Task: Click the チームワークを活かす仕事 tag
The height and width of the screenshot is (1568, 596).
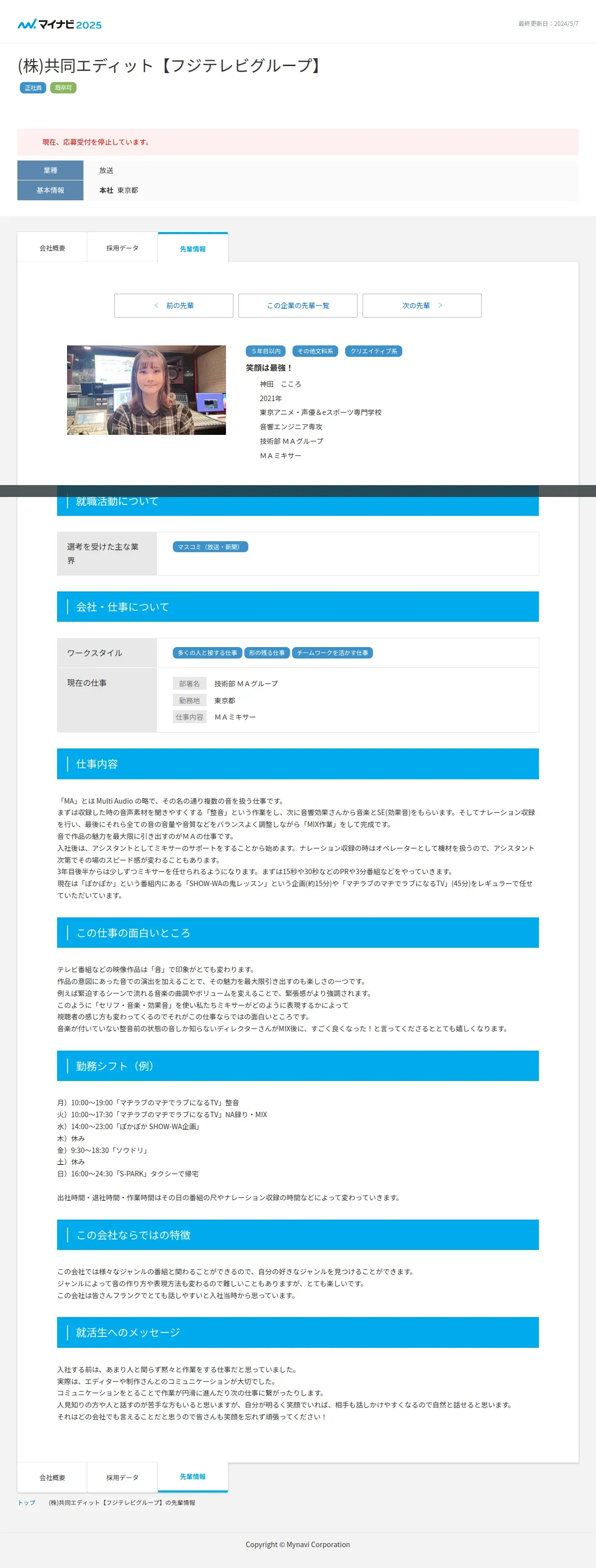Action: tap(333, 653)
